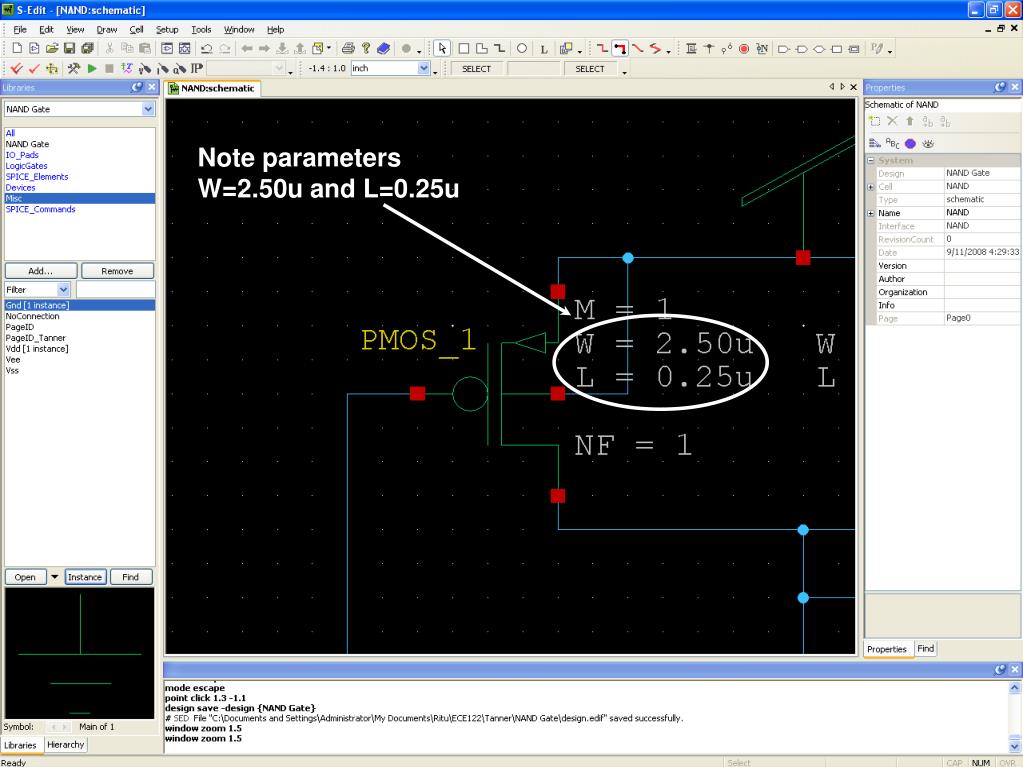Open the Tools menu
Viewport: 1023px width, 767px height.
tap(201, 29)
